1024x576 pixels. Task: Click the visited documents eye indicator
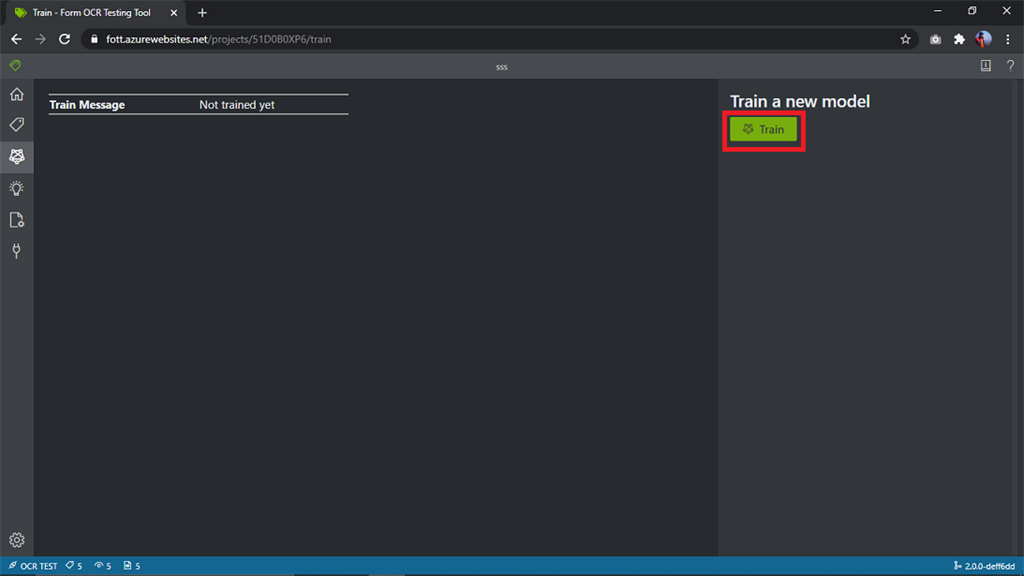click(x=101, y=565)
